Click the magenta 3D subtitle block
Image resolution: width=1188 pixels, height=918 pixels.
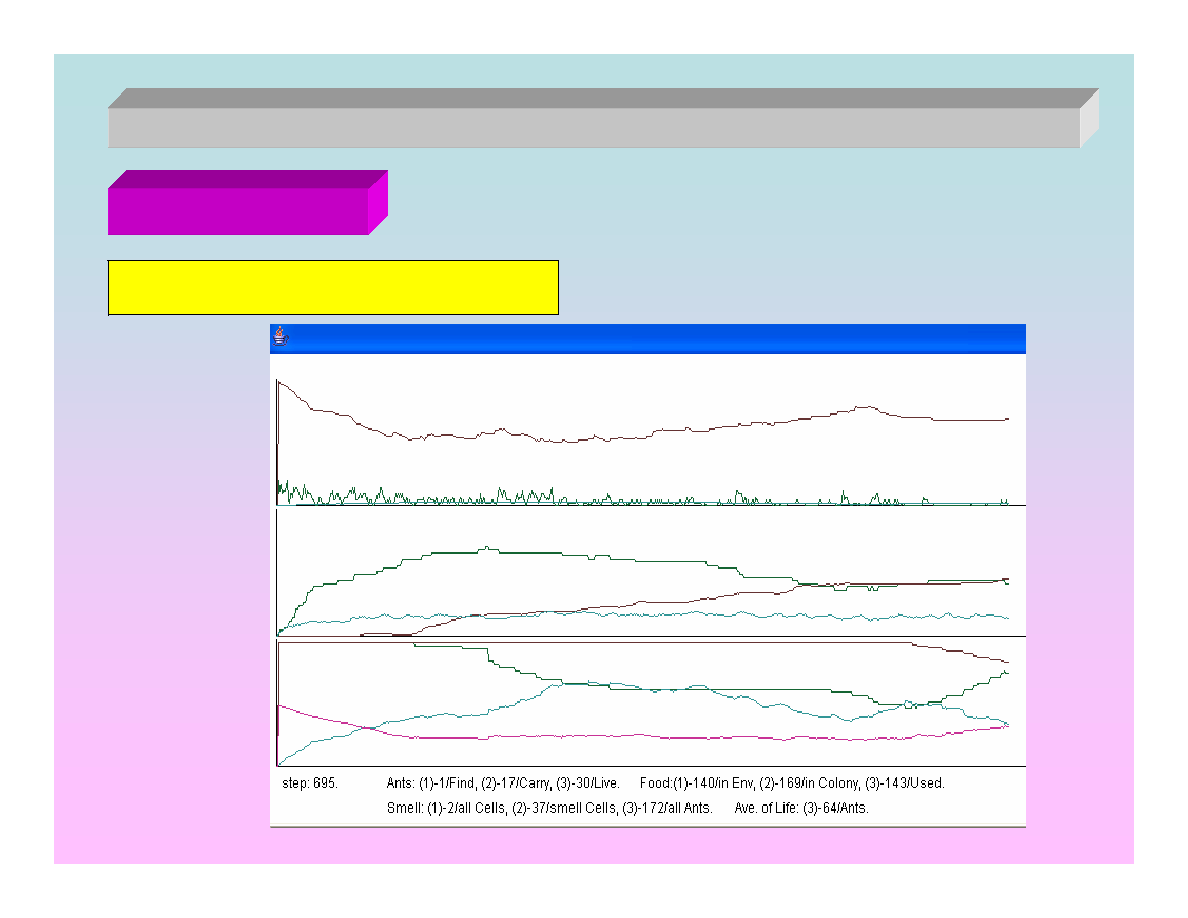click(x=238, y=211)
